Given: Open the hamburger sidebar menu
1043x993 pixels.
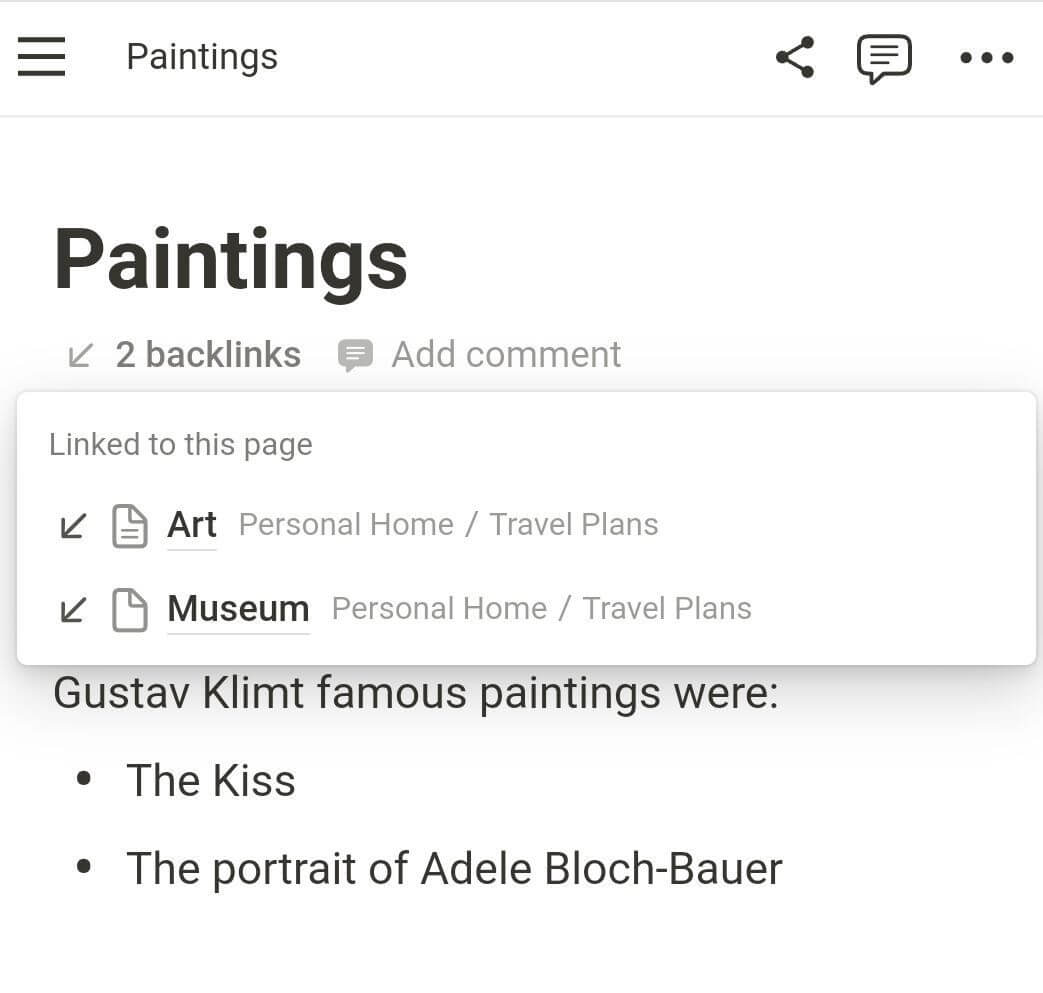Looking at the screenshot, I should [41, 57].
